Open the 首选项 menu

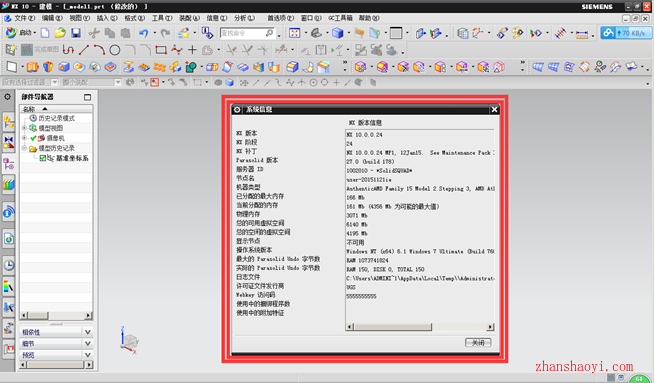pos(281,18)
